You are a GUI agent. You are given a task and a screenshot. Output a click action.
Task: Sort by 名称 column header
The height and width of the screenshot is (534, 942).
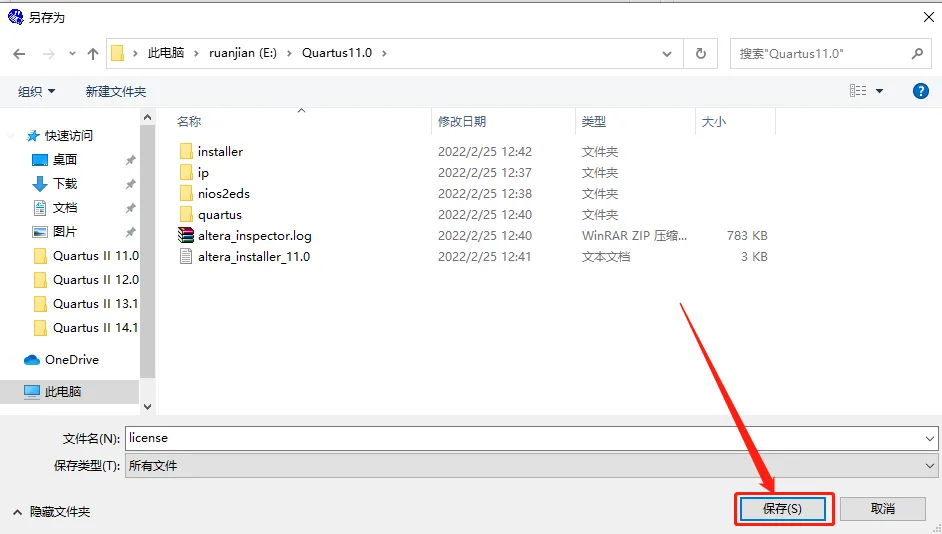point(189,121)
